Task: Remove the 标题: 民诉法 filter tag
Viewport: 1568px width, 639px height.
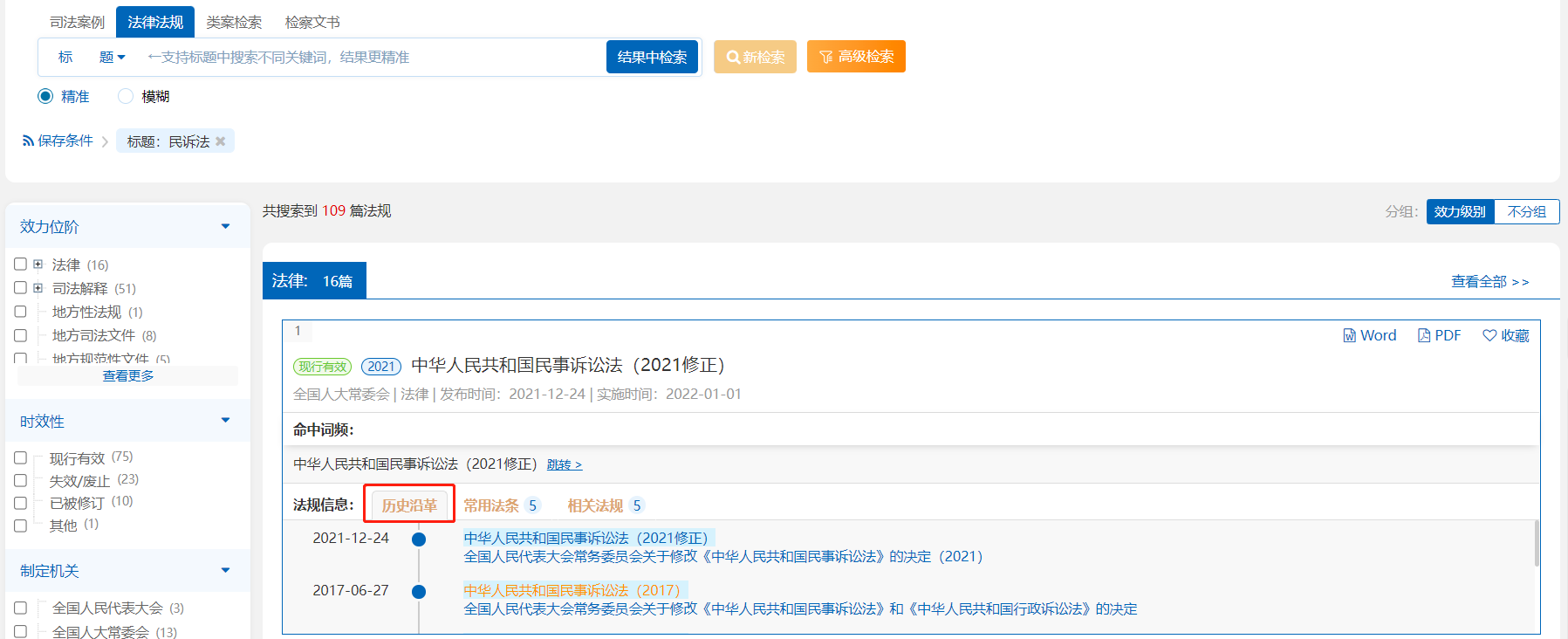Action: (221, 141)
